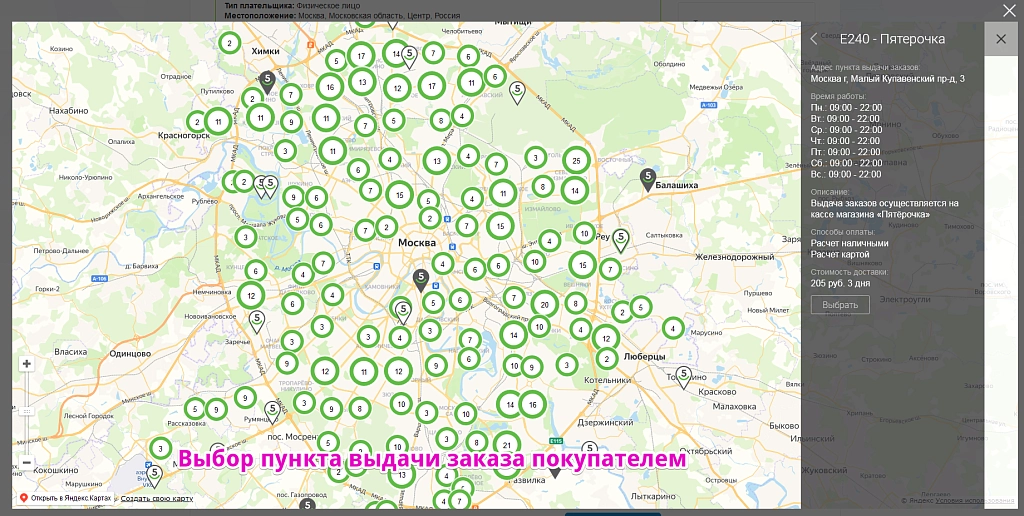Click cluster 4 above Марусино
Image resolution: width=1024 pixels, height=516 pixels.
pyautogui.click(x=673, y=329)
